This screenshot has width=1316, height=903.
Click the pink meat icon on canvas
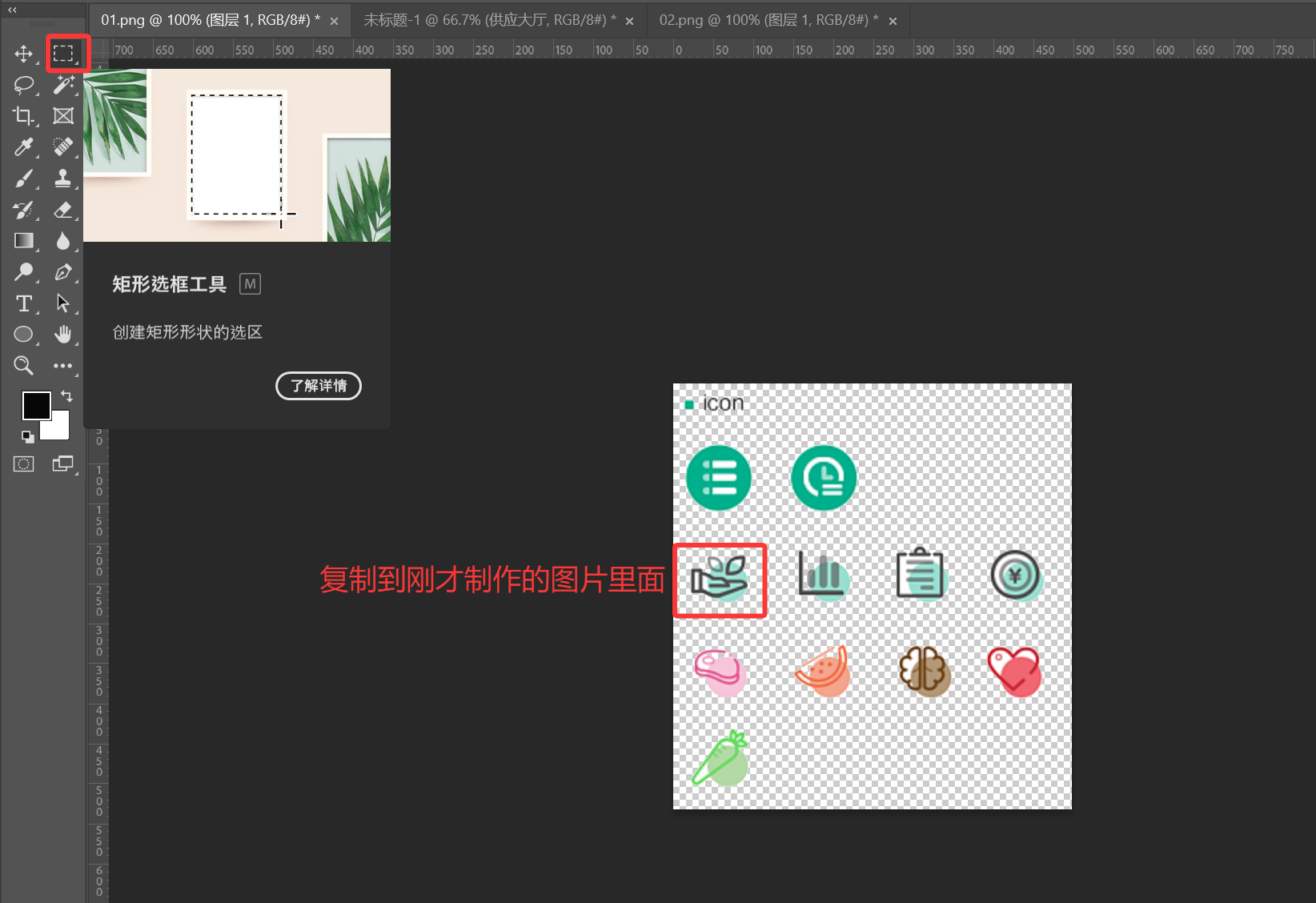pos(720,672)
